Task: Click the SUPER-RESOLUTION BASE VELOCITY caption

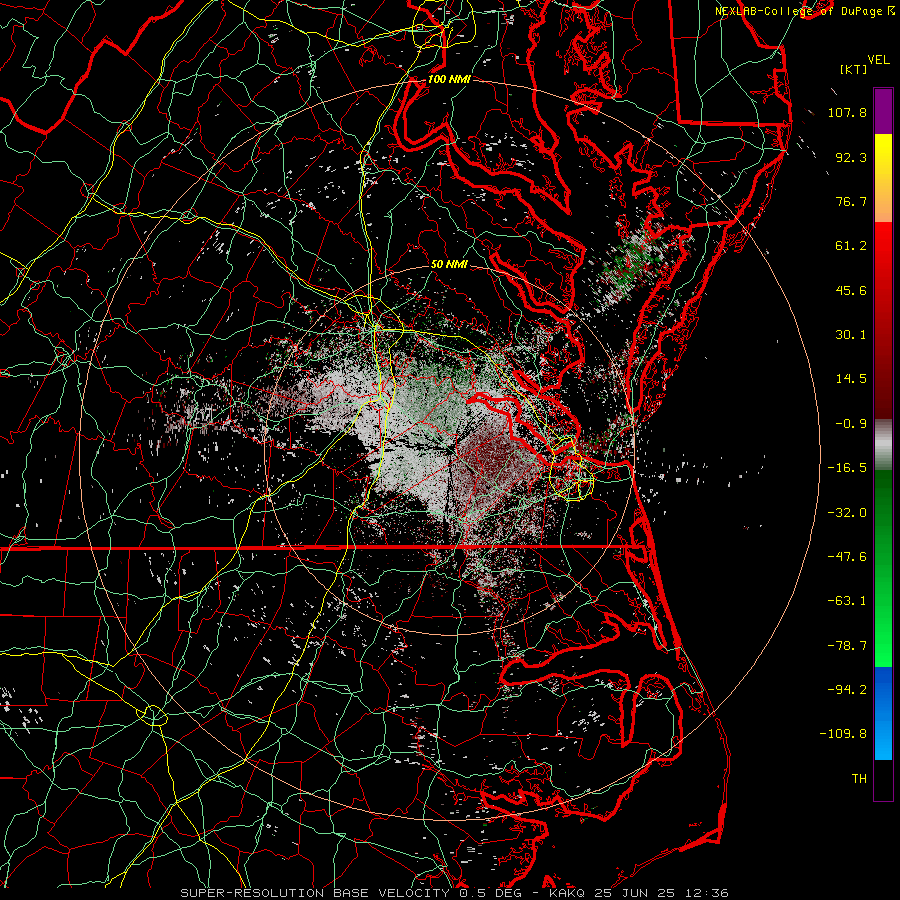Action: click(x=315, y=893)
